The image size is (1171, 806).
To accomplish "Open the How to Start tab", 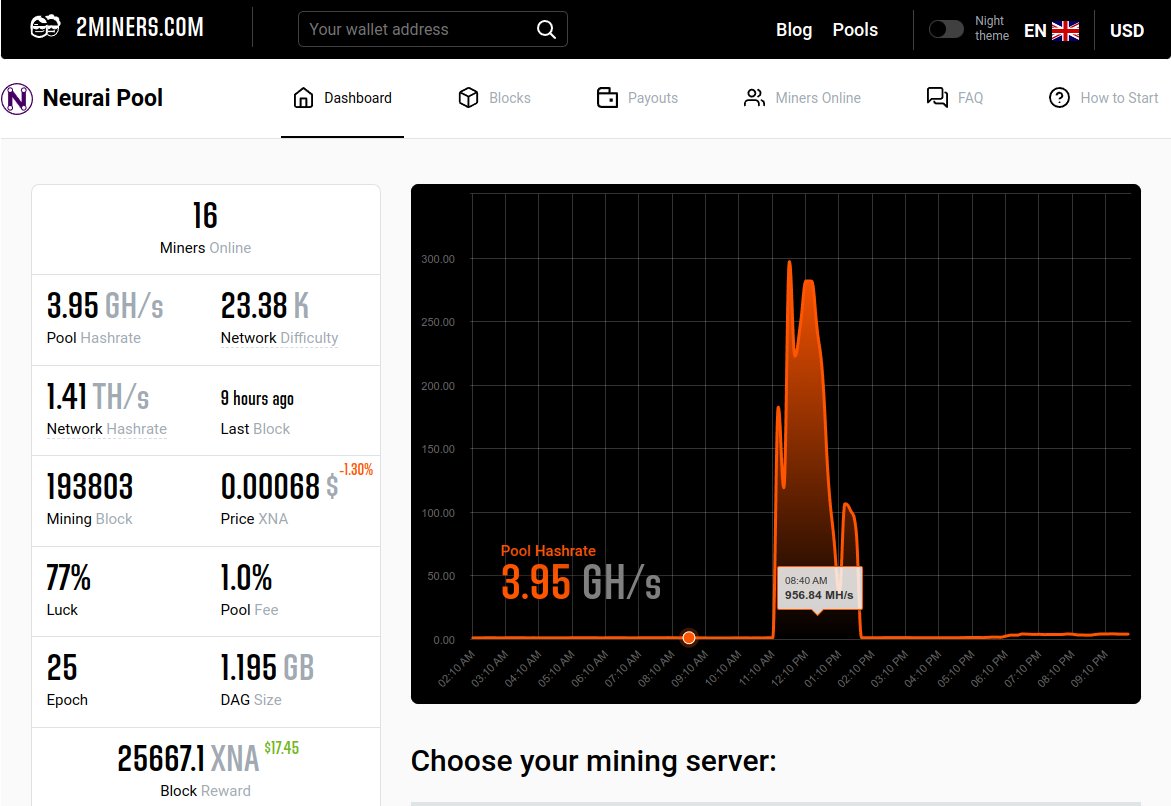I will click(x=1103, y=98).
